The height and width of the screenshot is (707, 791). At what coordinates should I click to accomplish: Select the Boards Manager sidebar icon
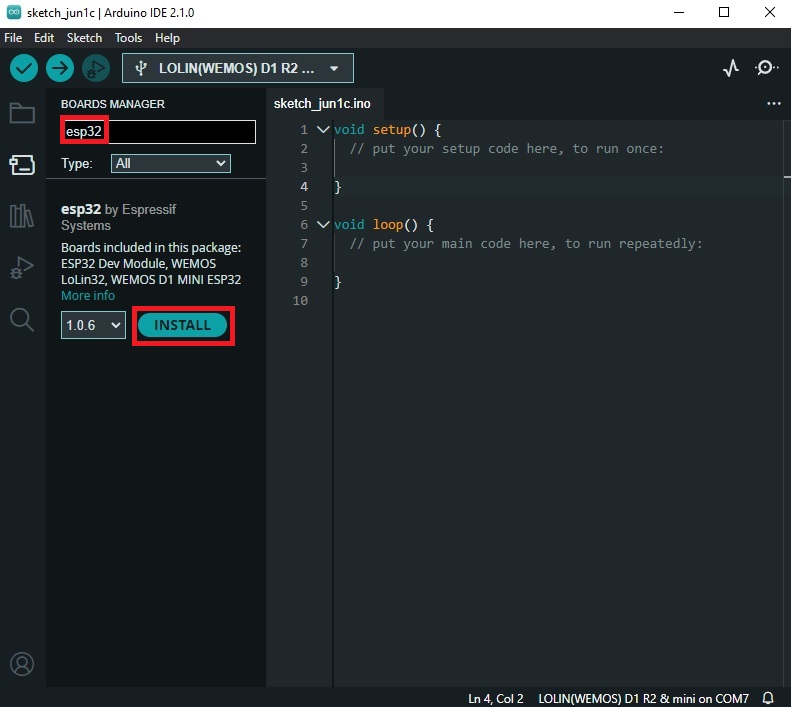click(x=22, y=165)
